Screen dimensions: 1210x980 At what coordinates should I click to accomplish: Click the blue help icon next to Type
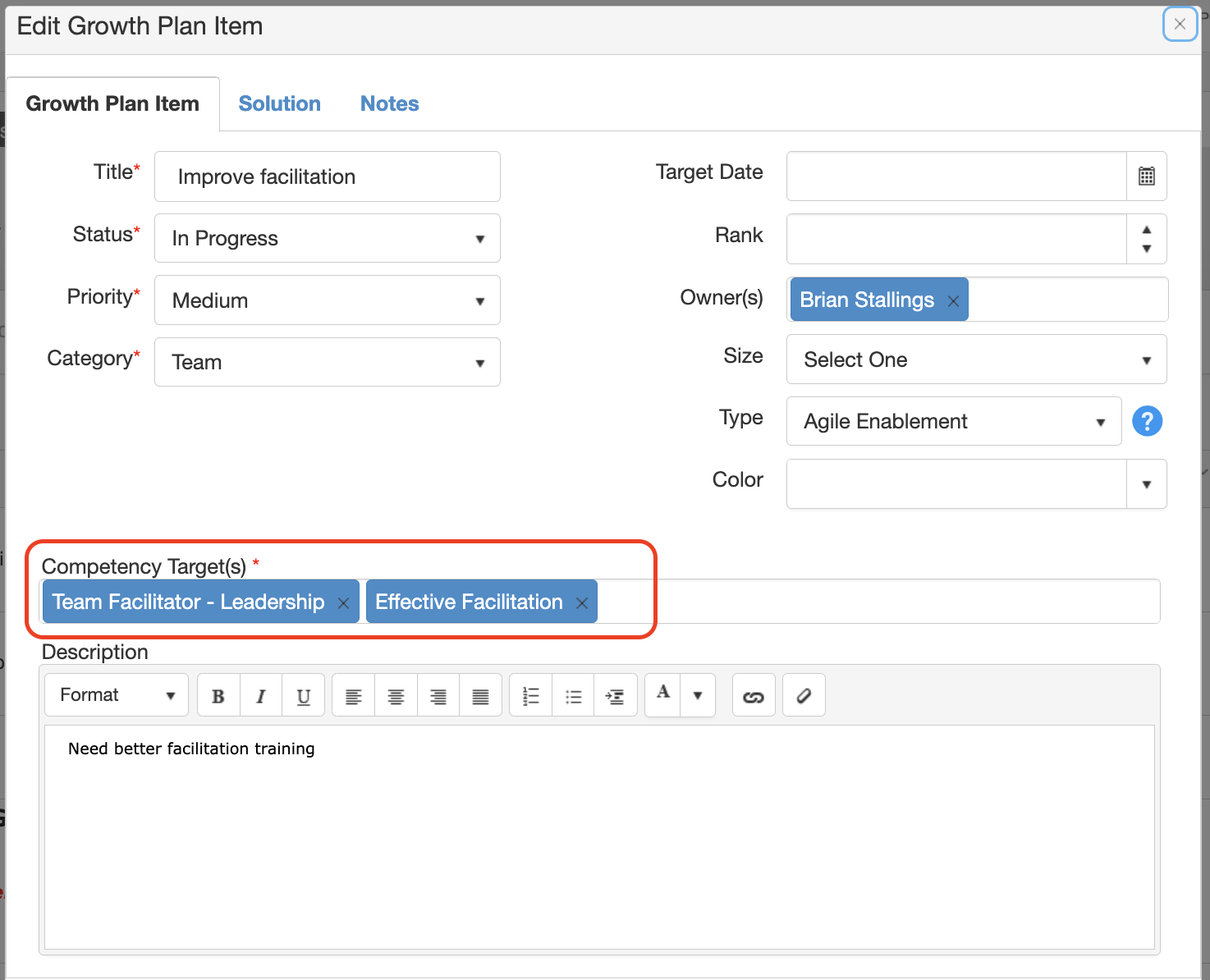[x=1147, y=421]
